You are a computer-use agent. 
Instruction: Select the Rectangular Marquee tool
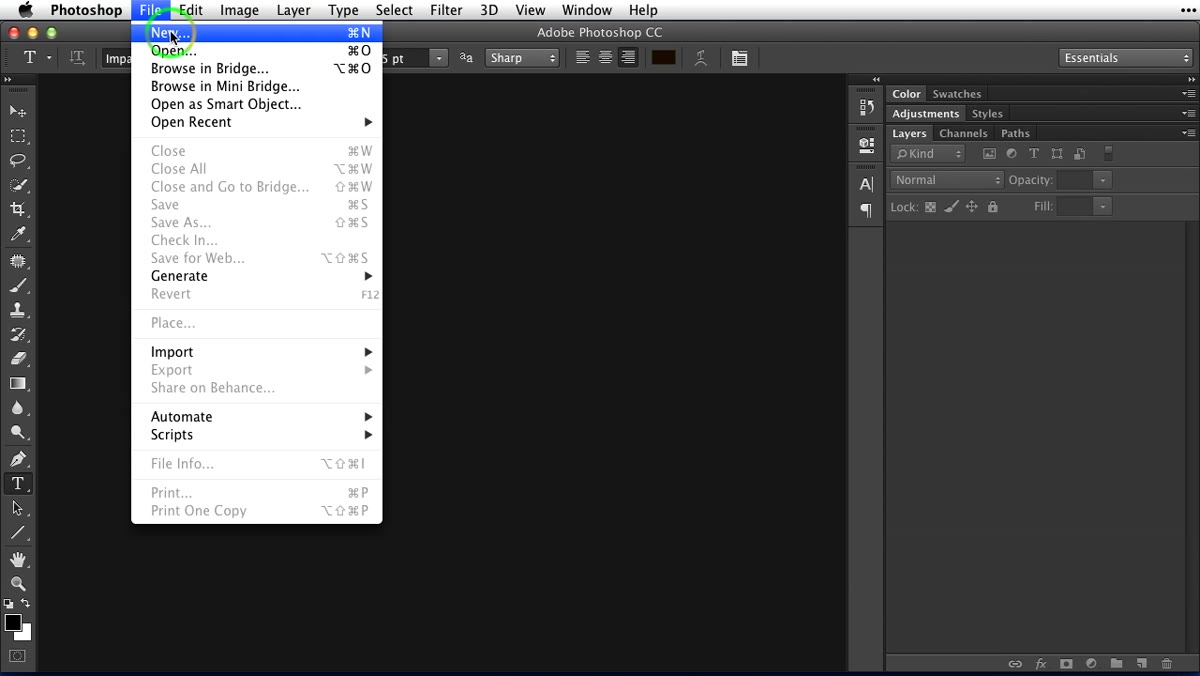click(18, 136)
